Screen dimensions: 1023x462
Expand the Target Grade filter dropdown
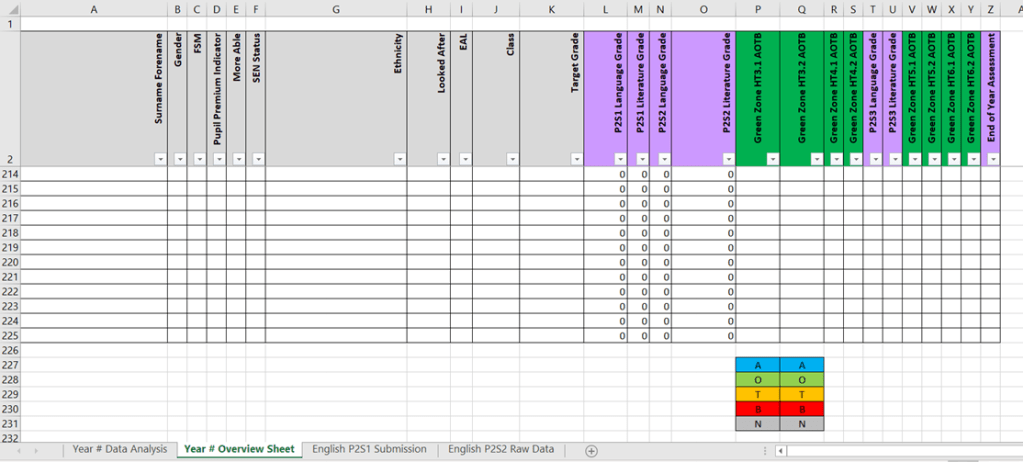click(576, 159)
